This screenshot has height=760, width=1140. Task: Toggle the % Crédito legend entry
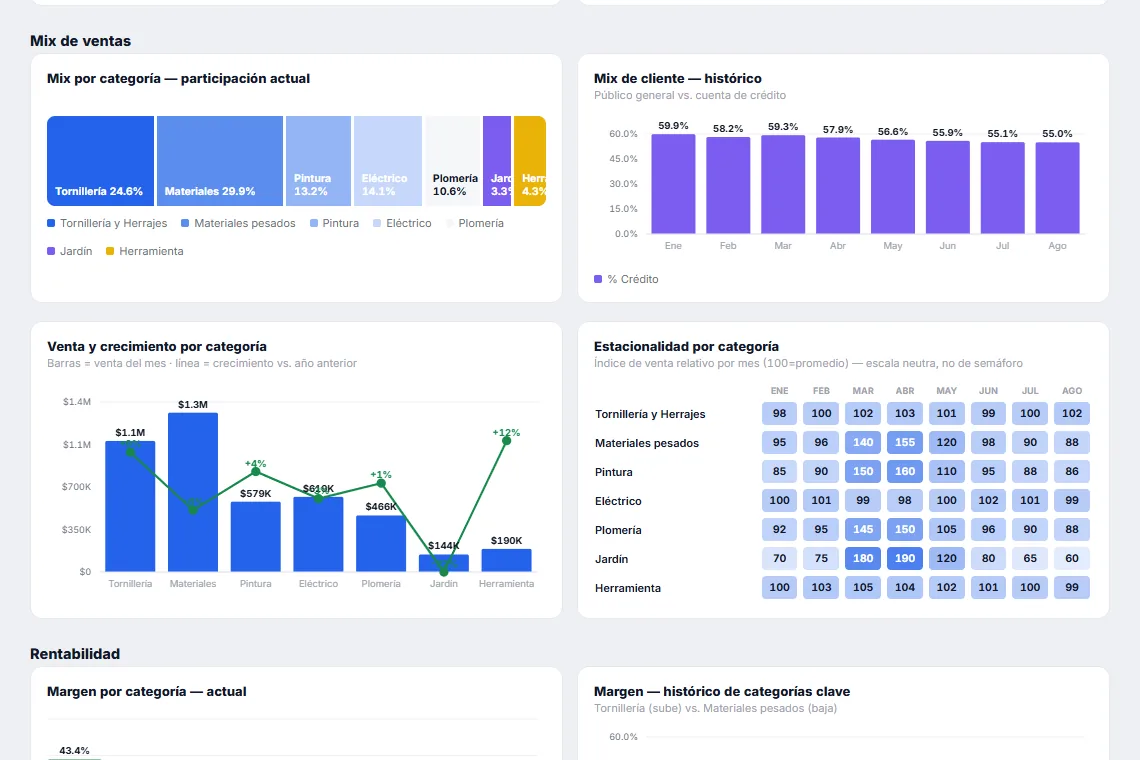pos(626,279)
